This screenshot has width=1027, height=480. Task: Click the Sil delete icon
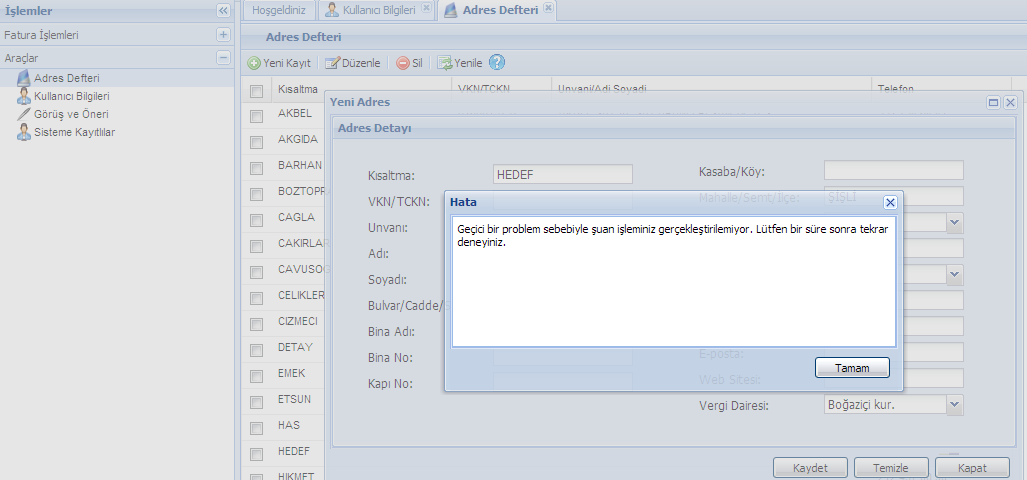point(403,63)
